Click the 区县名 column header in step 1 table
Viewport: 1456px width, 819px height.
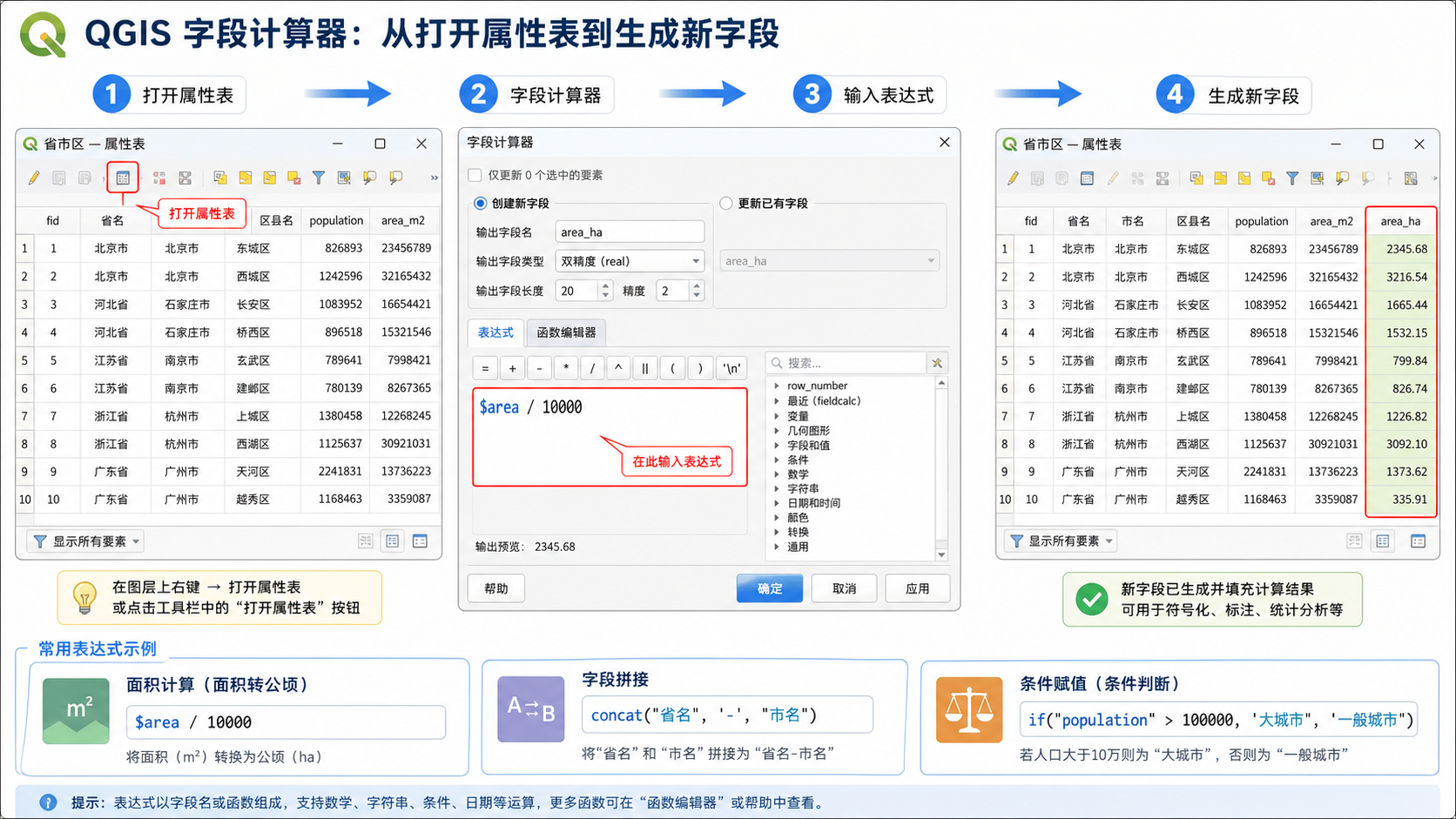pos(276,221)
